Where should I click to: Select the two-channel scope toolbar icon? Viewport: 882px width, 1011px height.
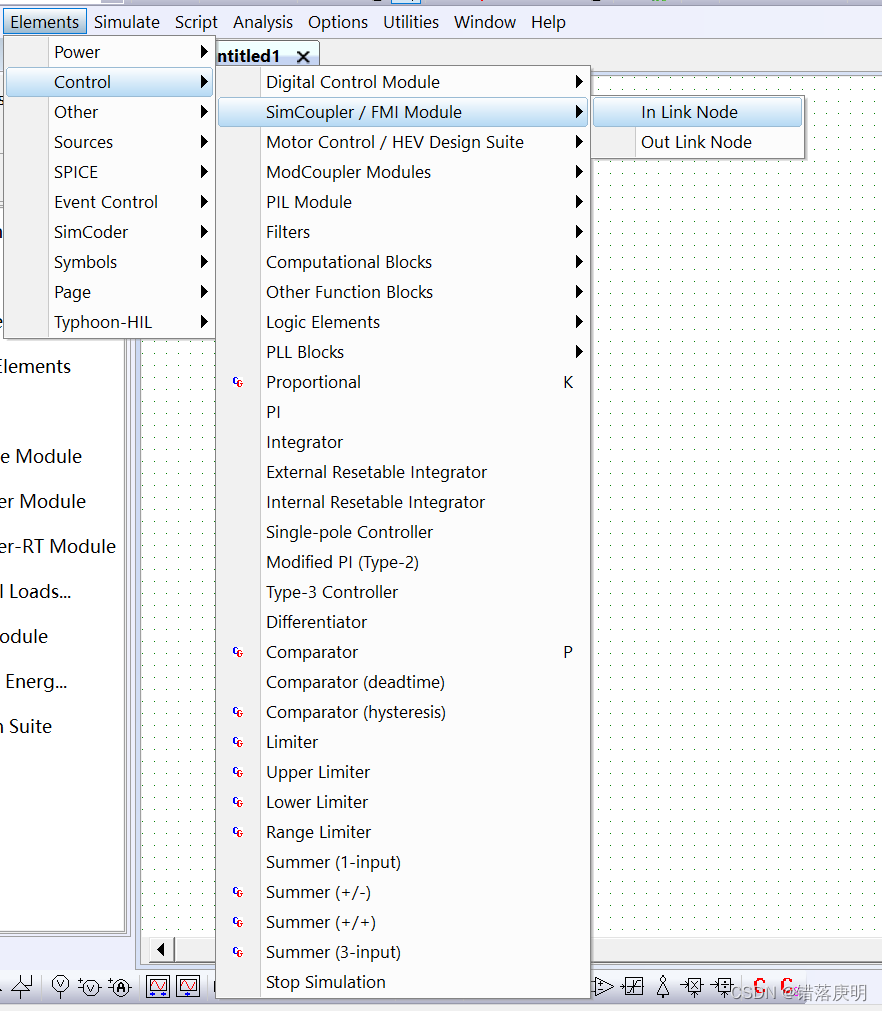pyautogui.click(x=158, y=986)
